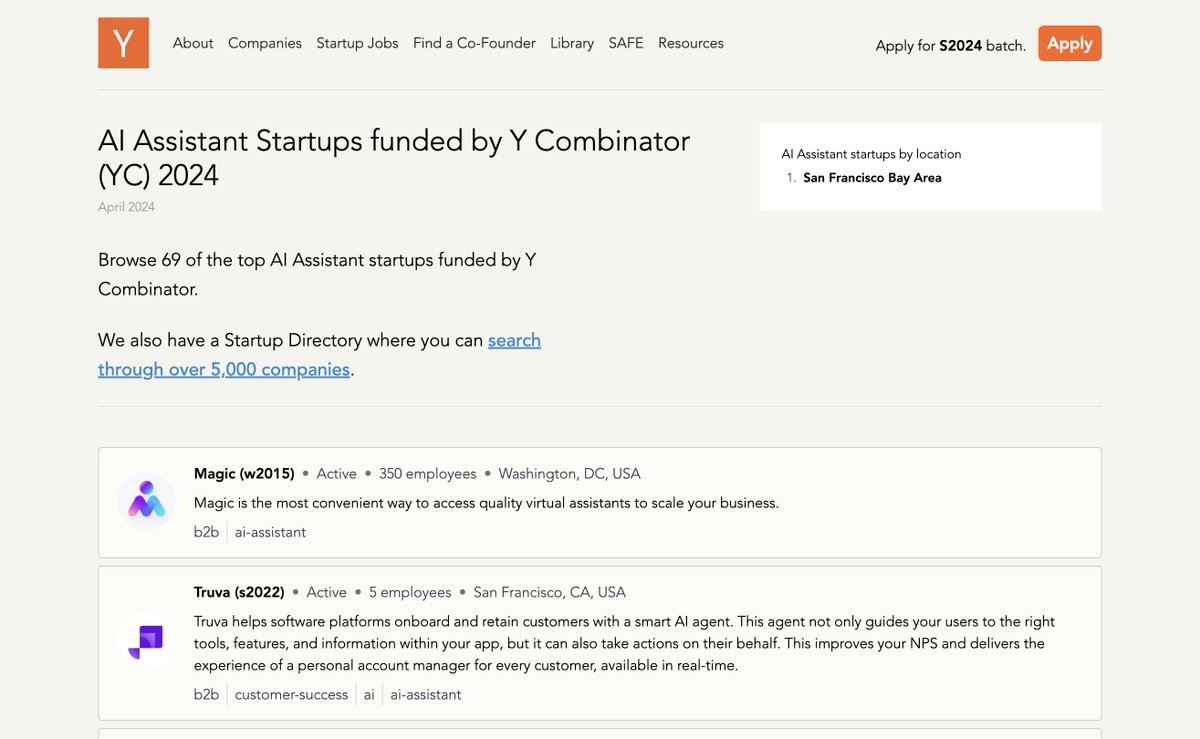Click the customer-success tag under Truva
Screen dimensions: 1200x739
pos(291,694)
